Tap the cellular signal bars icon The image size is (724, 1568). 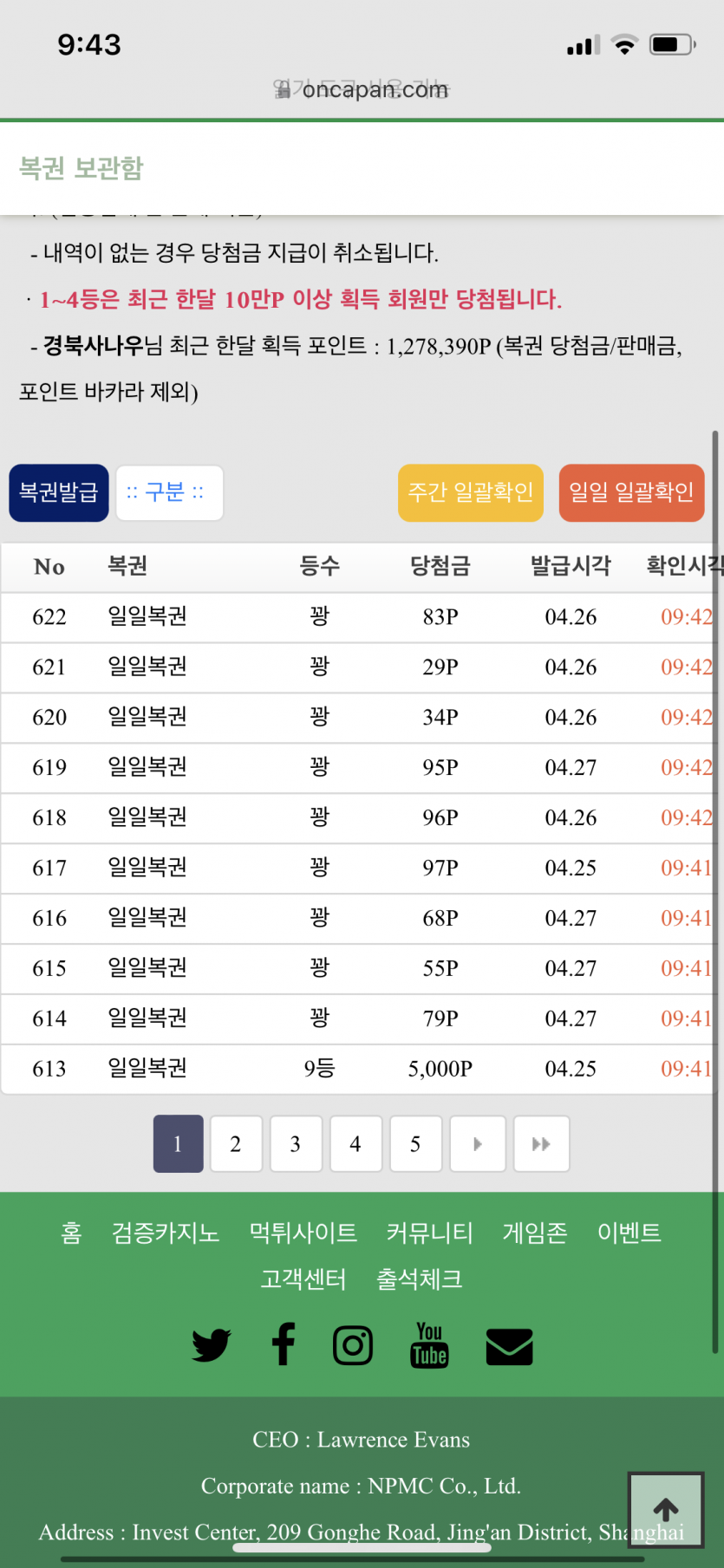[584, 45]
